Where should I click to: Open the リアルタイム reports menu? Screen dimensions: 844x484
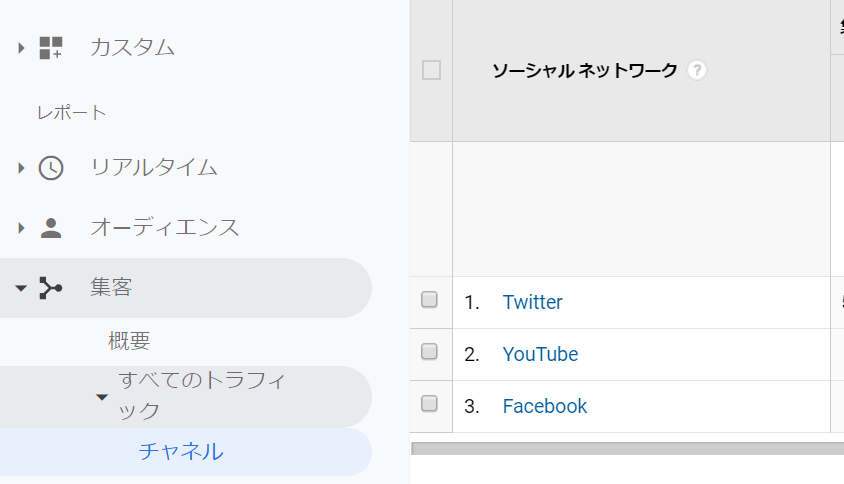(154, 168)
